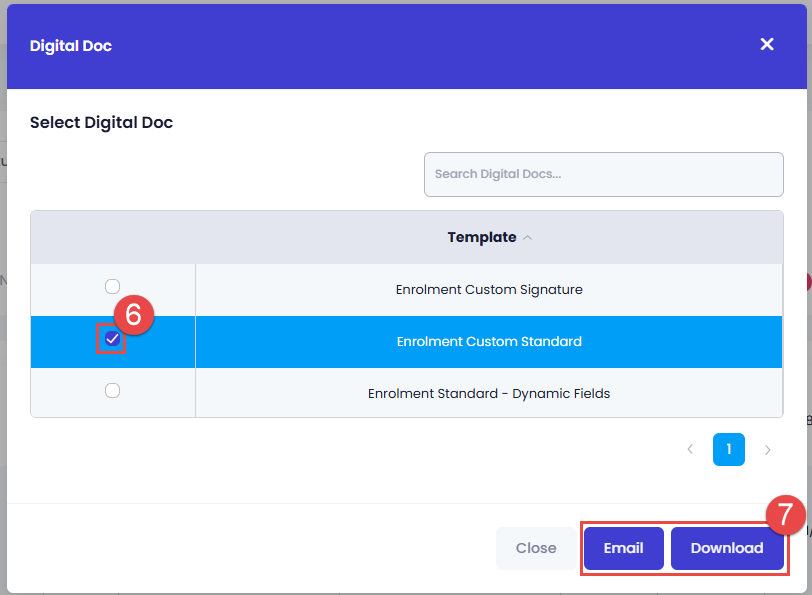
Task: Choose the Enrolment Standard - Dynamic Fields name
Action: [x=489, y=394]
